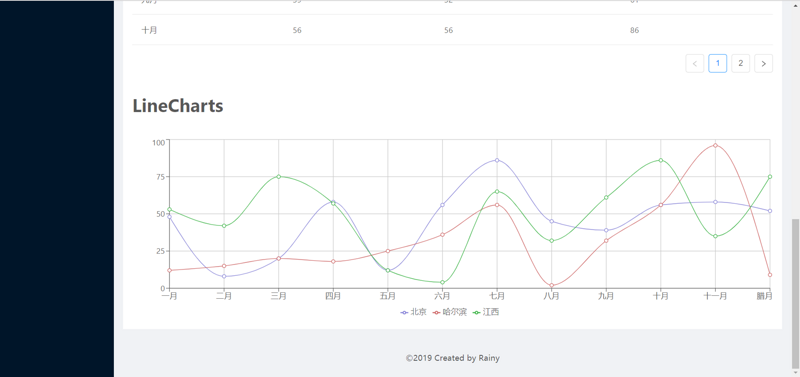This screenshot has width=800, height=377.
Task: Click the green 江西 peak point at 十月
Action: 661,160
